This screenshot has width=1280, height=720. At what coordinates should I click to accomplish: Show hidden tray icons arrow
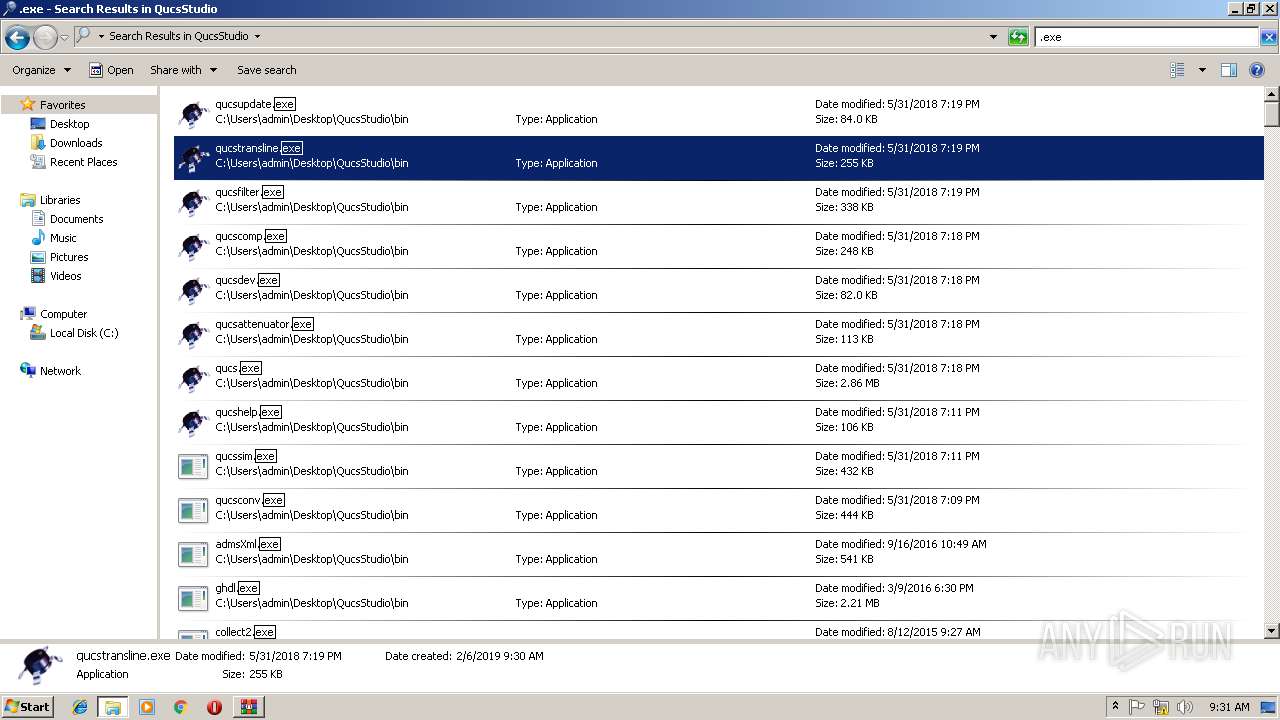(1115, 706)
